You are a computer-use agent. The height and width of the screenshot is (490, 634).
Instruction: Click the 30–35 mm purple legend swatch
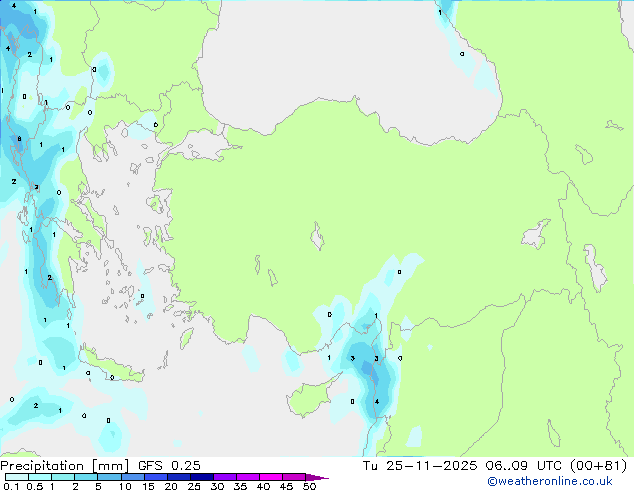[x=225, y=477]
